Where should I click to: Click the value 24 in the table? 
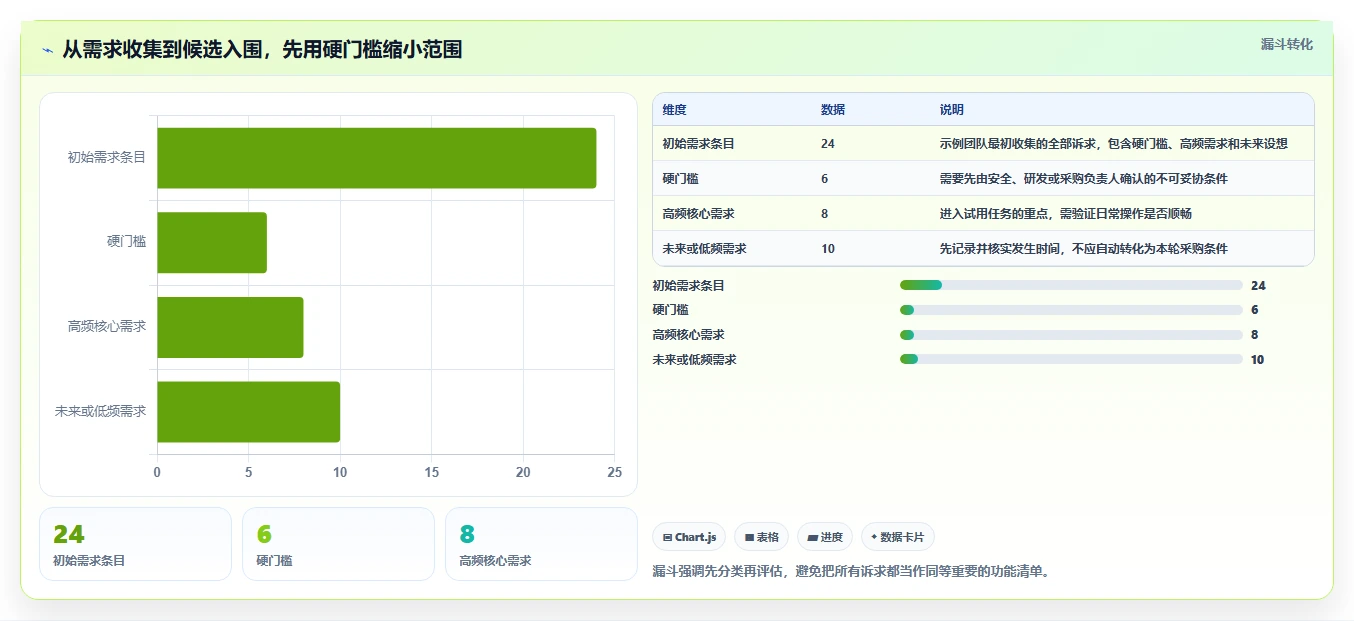(828, 144)
